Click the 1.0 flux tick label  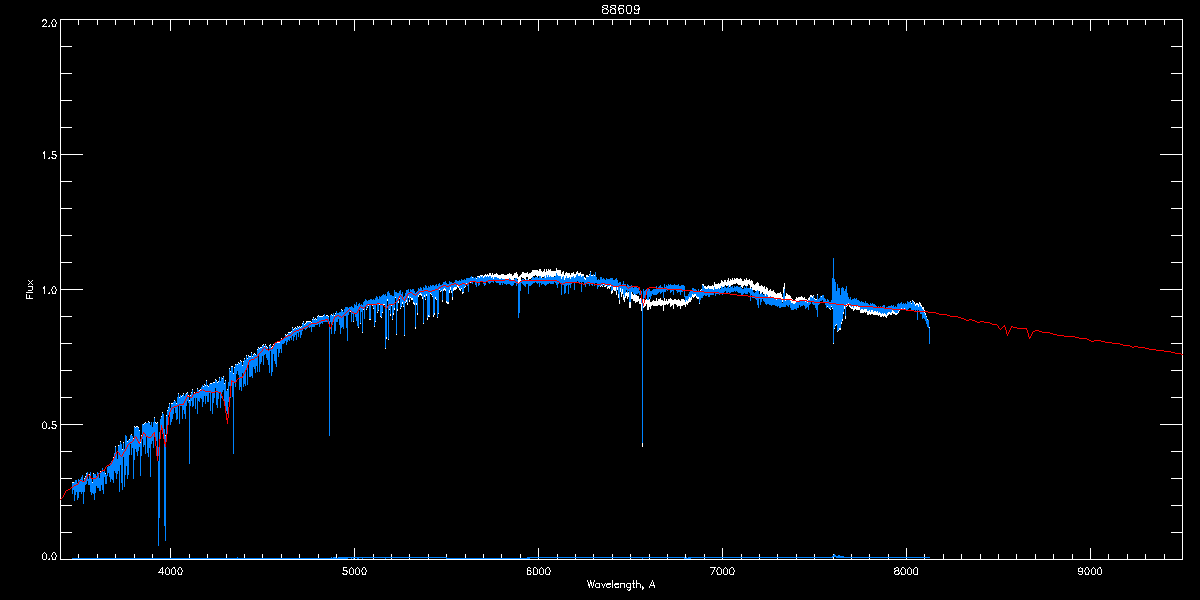click(x=48, y=290)
